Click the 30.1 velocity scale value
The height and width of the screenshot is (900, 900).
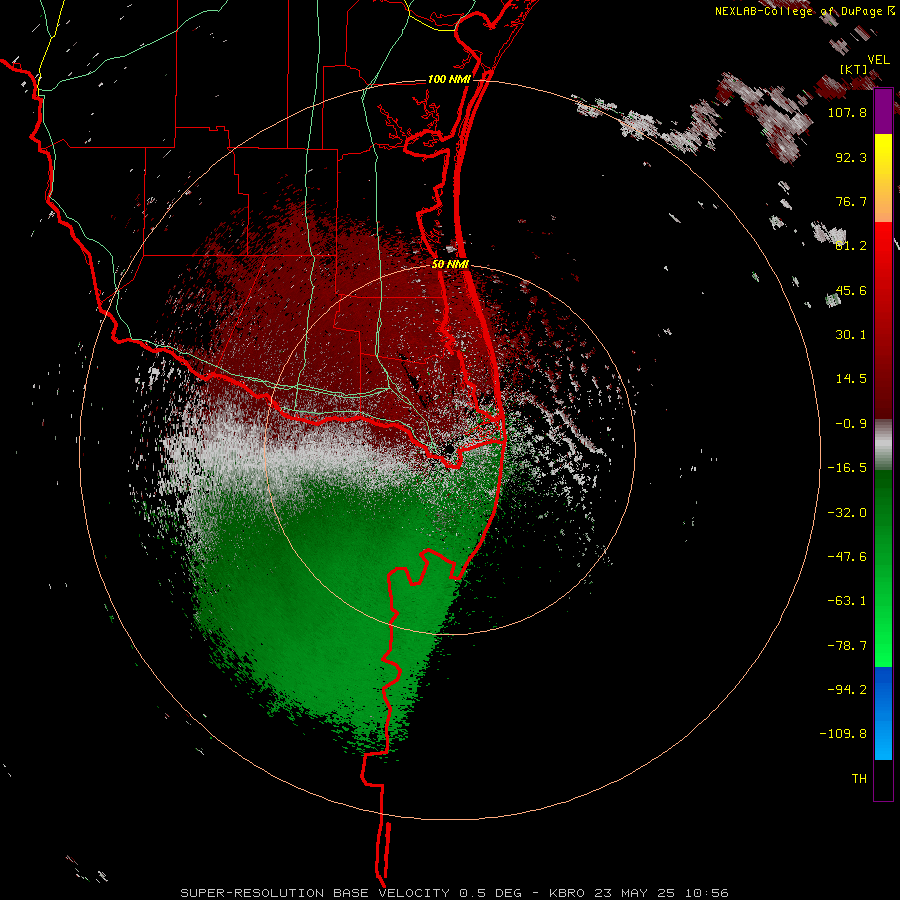click(x=851, y=335)
